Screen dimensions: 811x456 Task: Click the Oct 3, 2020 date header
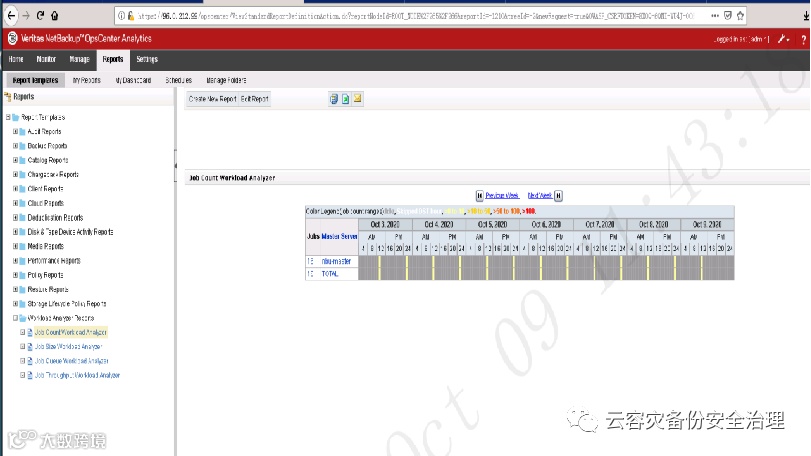(385, 224)
